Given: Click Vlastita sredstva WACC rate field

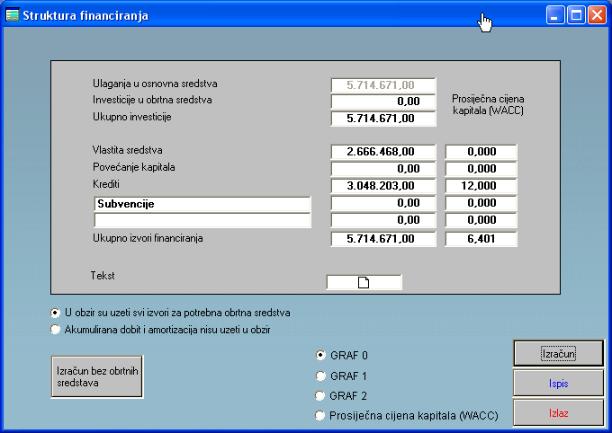Looking at the screenshot, I should click(481, 151).
